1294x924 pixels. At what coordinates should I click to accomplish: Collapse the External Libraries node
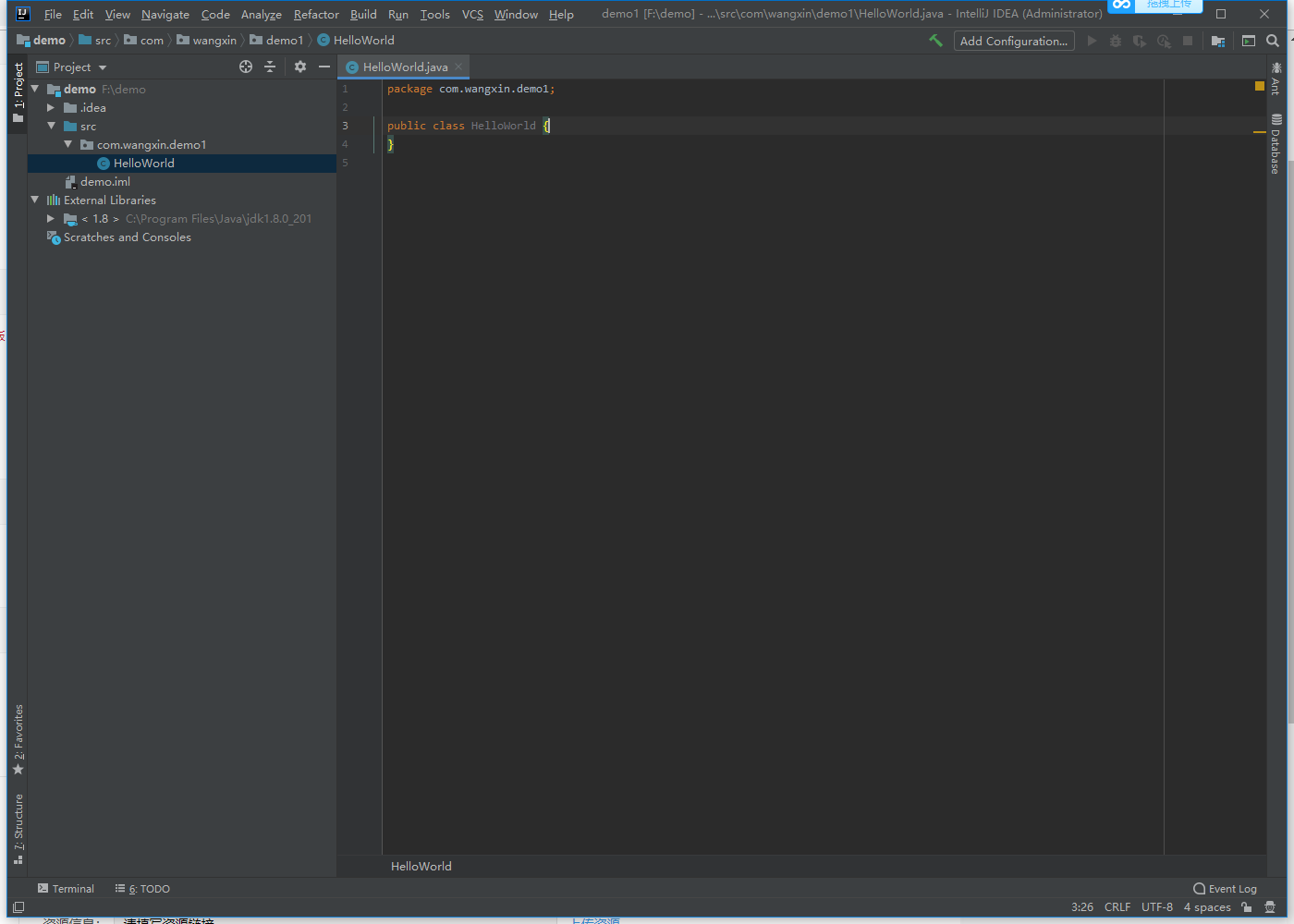tap(35, 200)
